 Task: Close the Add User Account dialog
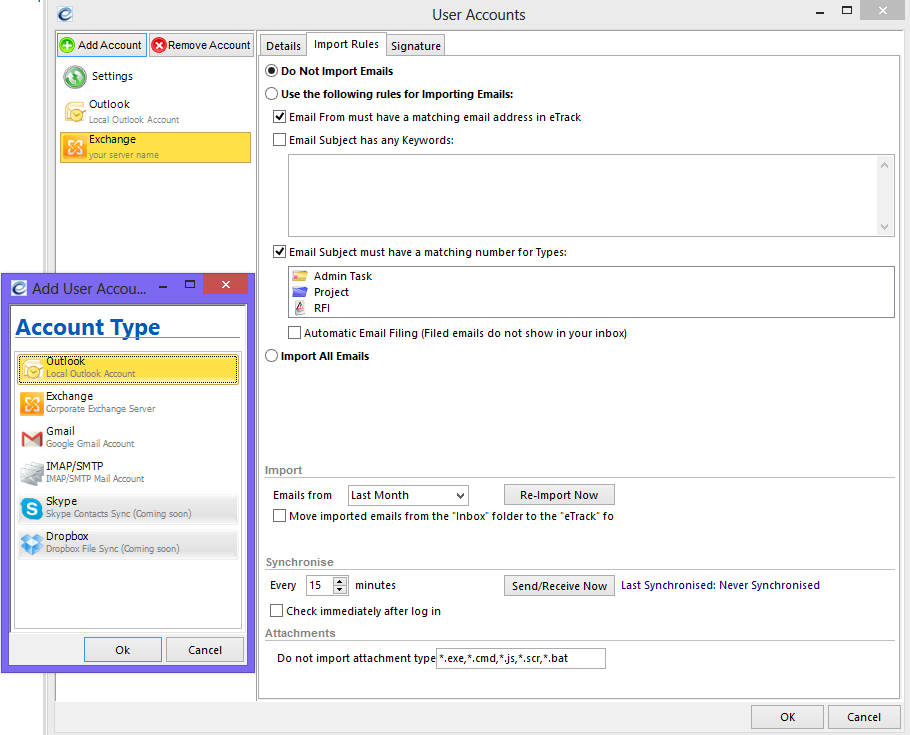[x=226, y=284]
